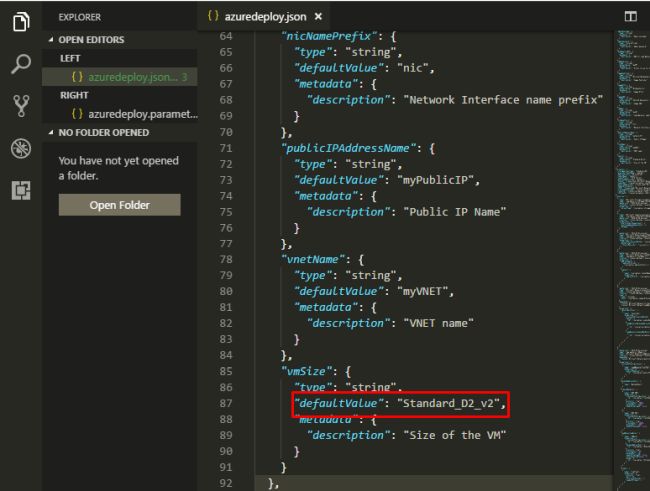Screen dimensions: 650x491
Task: Click the "Standard_D2_v2" value on line 87
Action: coord(448,403)
